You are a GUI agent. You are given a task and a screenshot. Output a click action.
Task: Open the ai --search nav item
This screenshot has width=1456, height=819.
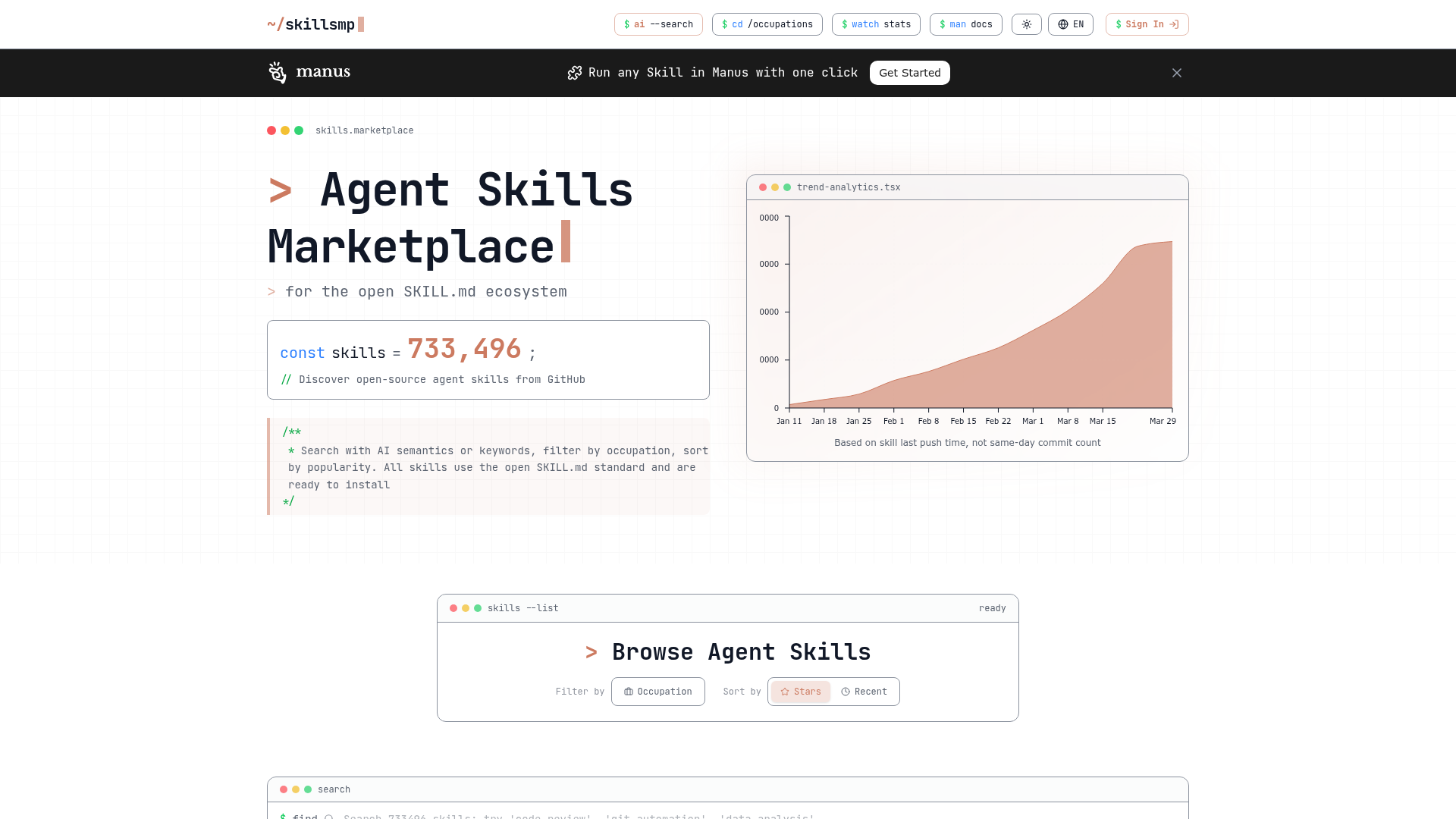click(x=657, y=24)
